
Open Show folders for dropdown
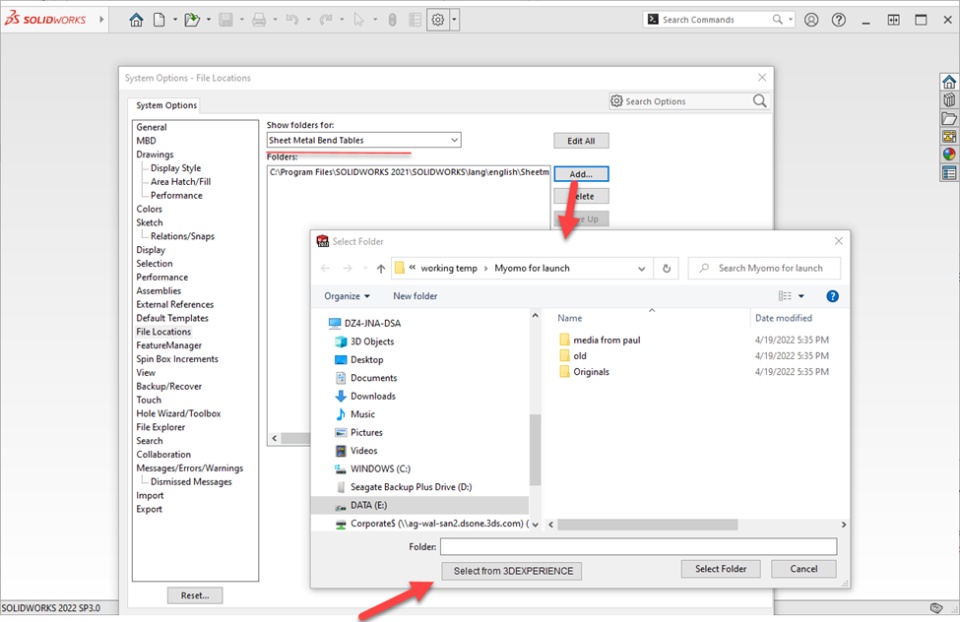click(x=364, y=140)
